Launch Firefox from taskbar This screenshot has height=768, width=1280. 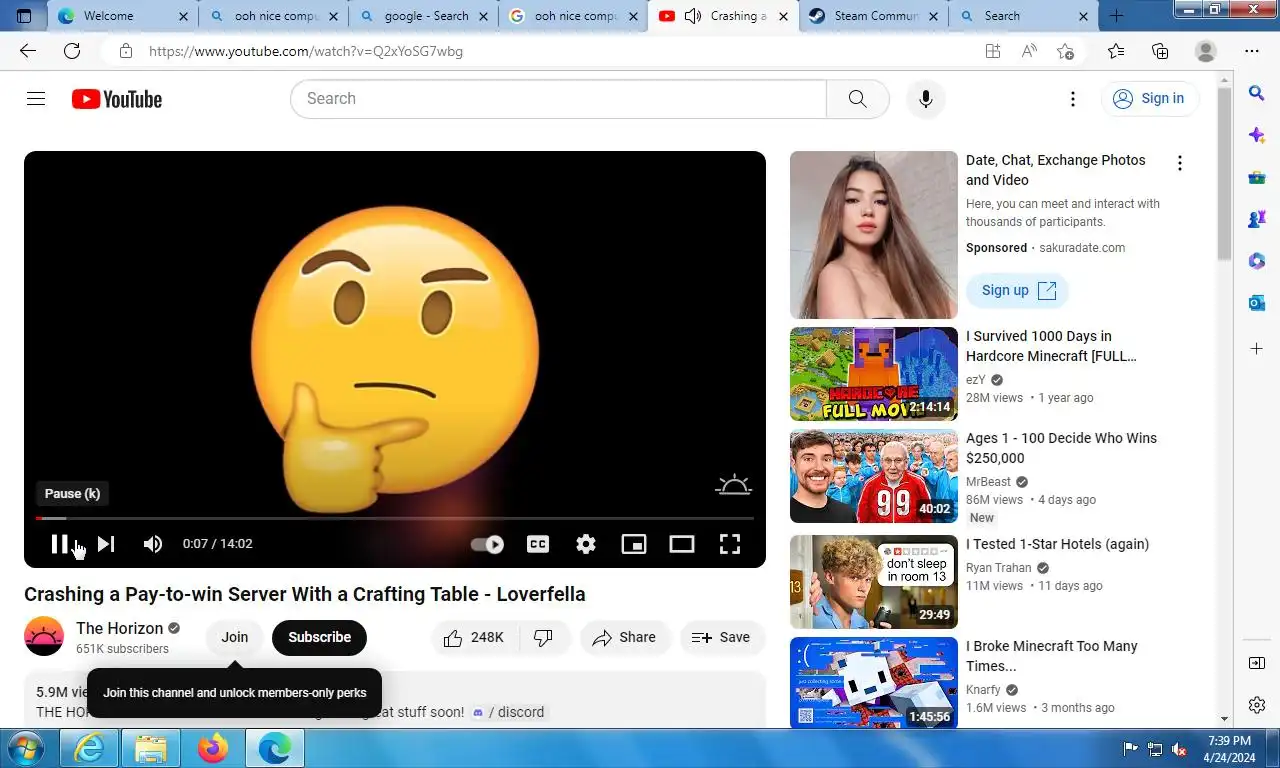tap(212, 748)
